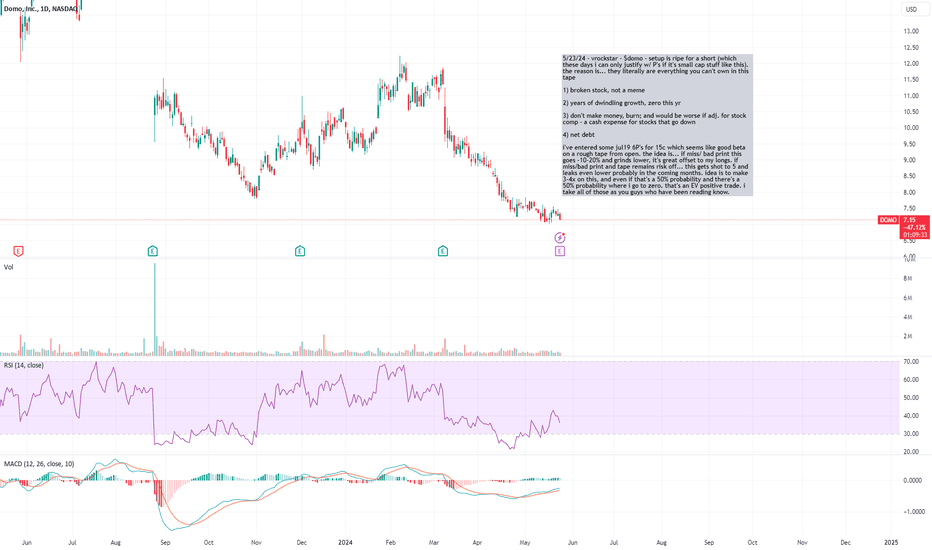The height and width of the screenshot is (550, 932).
Task: Select the Vol indicator label
Action: tap(8, 267)
